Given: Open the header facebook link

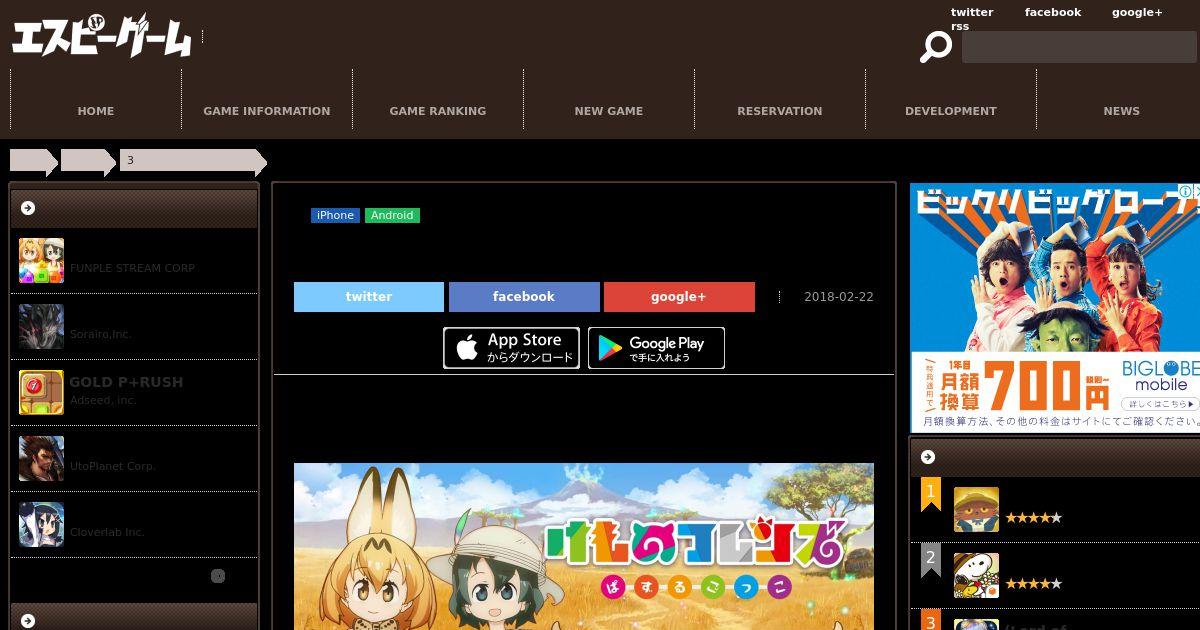Looking at the screenshot, I should 1053,12.
